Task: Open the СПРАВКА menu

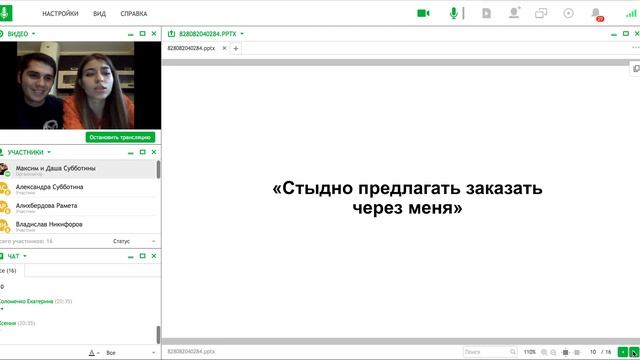Action: [x=133, y=13]
